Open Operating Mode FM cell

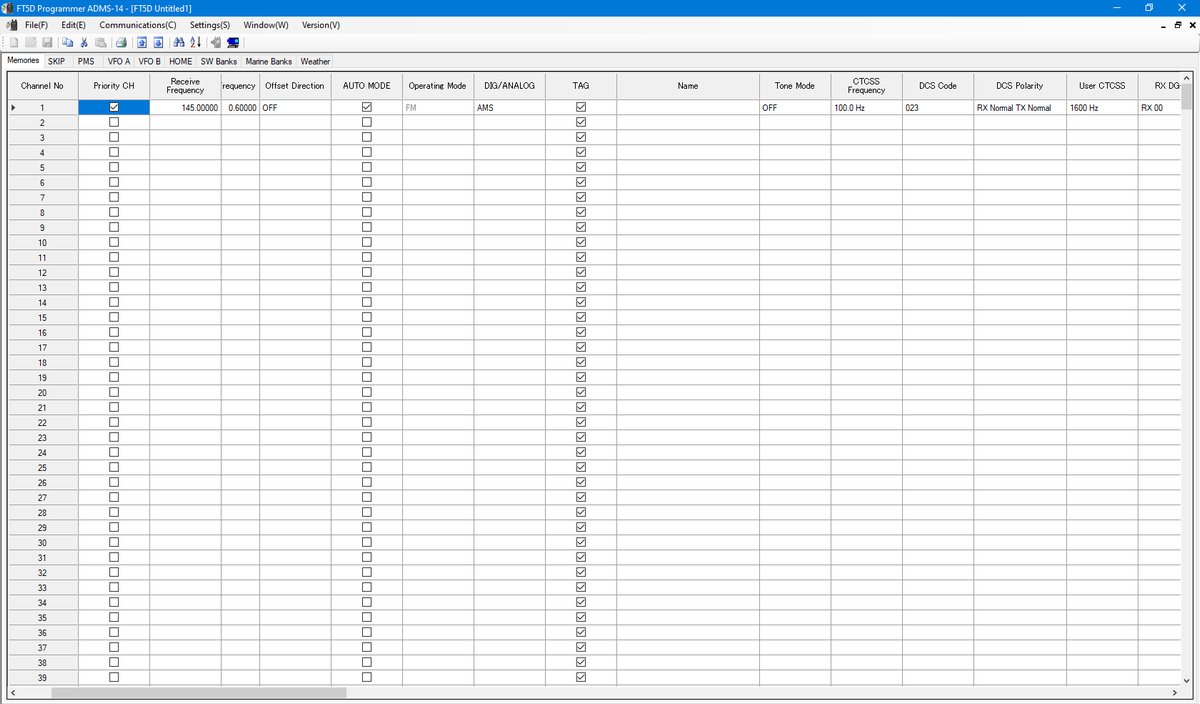point(438,107)
